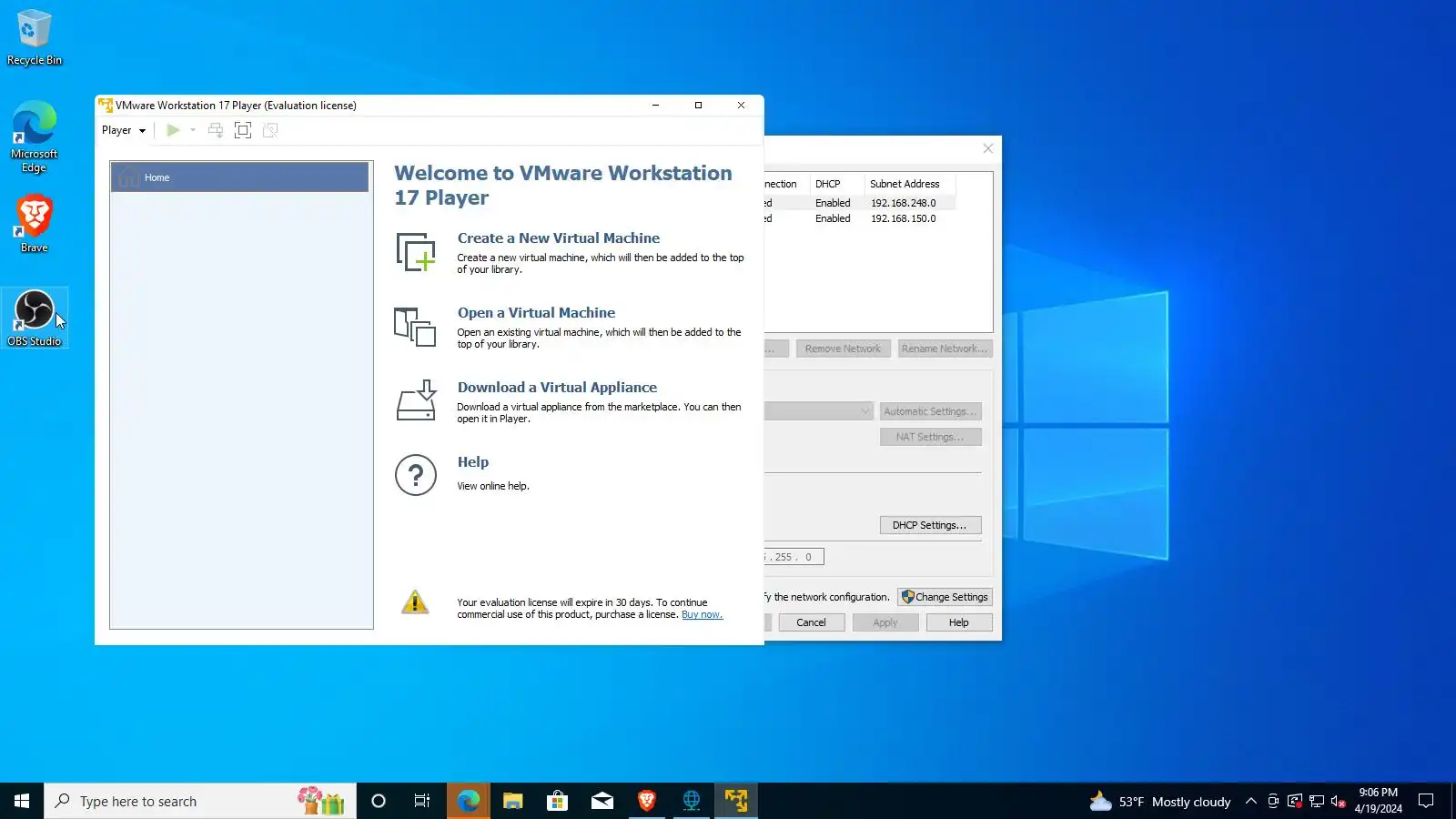Click the Subnet Address column header
Image resolution: width=1456 pixels, height=819 pixels.
[x=910, y=184]
